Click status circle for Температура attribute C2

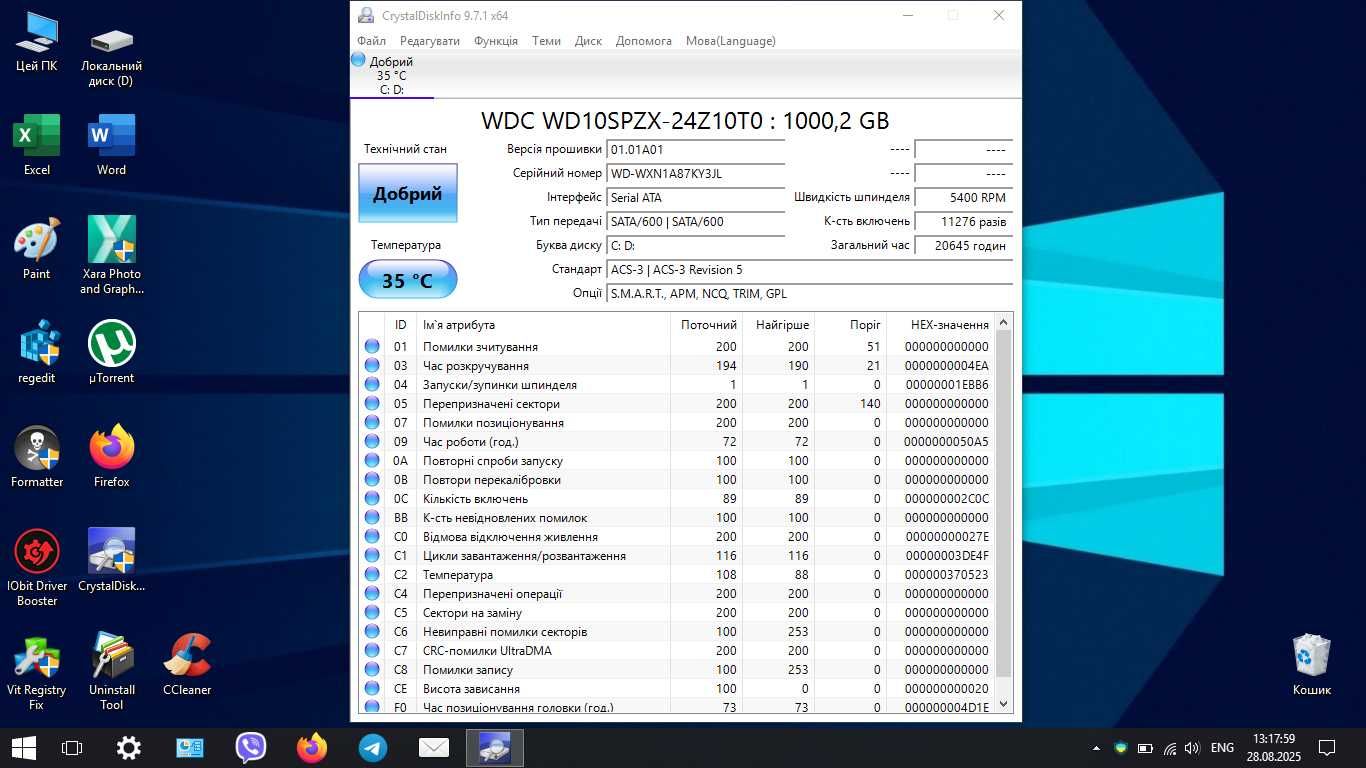click(x=372, y=575)
